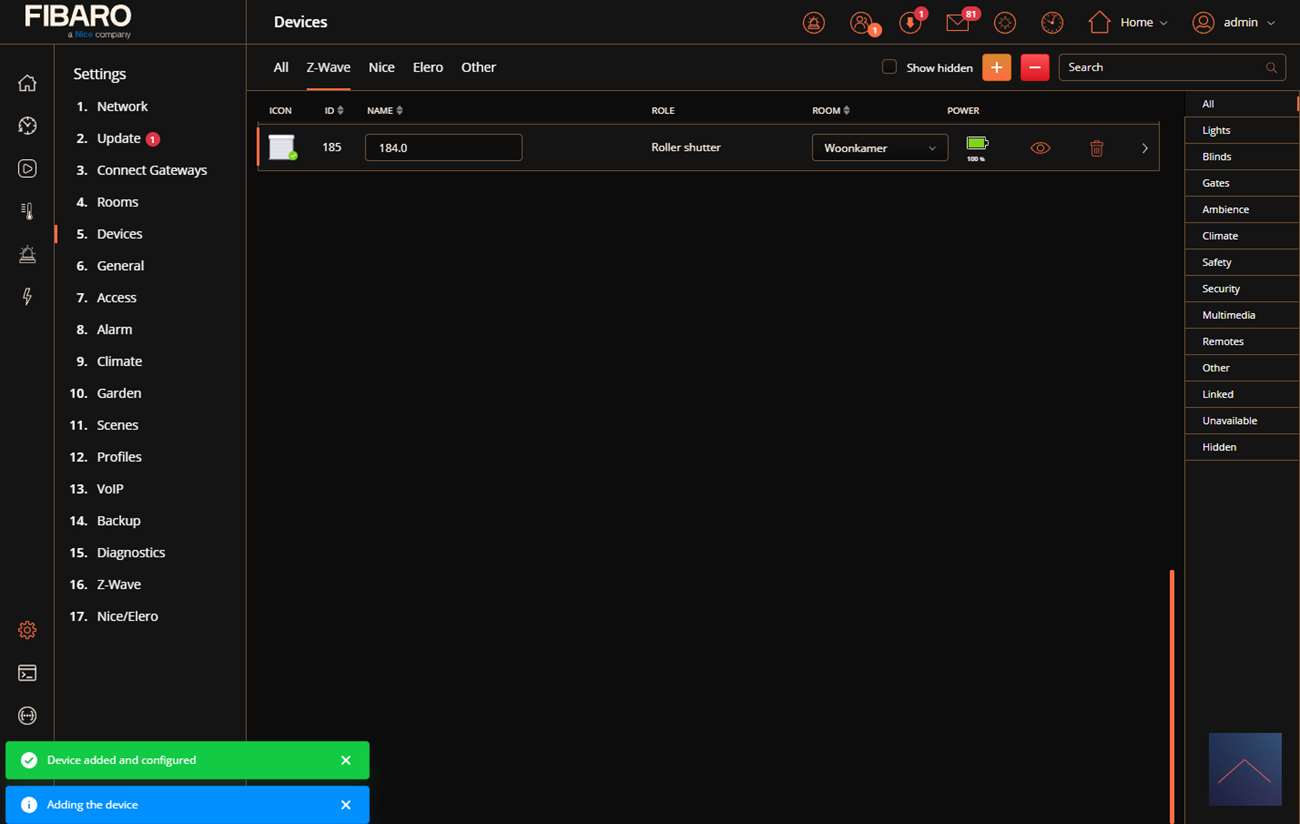Dismiss the 'Device added and configured' notification
Image resolution: width=1300 pixels, height=824 pixels.
coord(345,760)
